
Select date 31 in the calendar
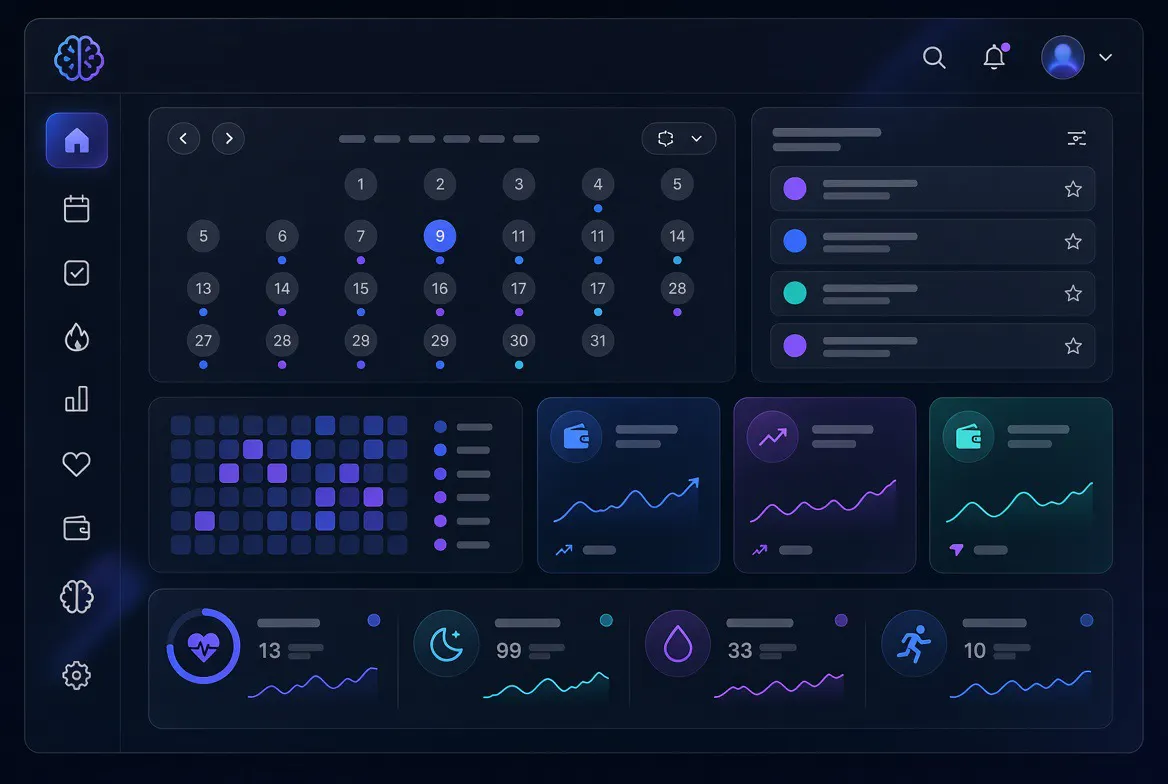pyautogui.click(x=597, y=341)
